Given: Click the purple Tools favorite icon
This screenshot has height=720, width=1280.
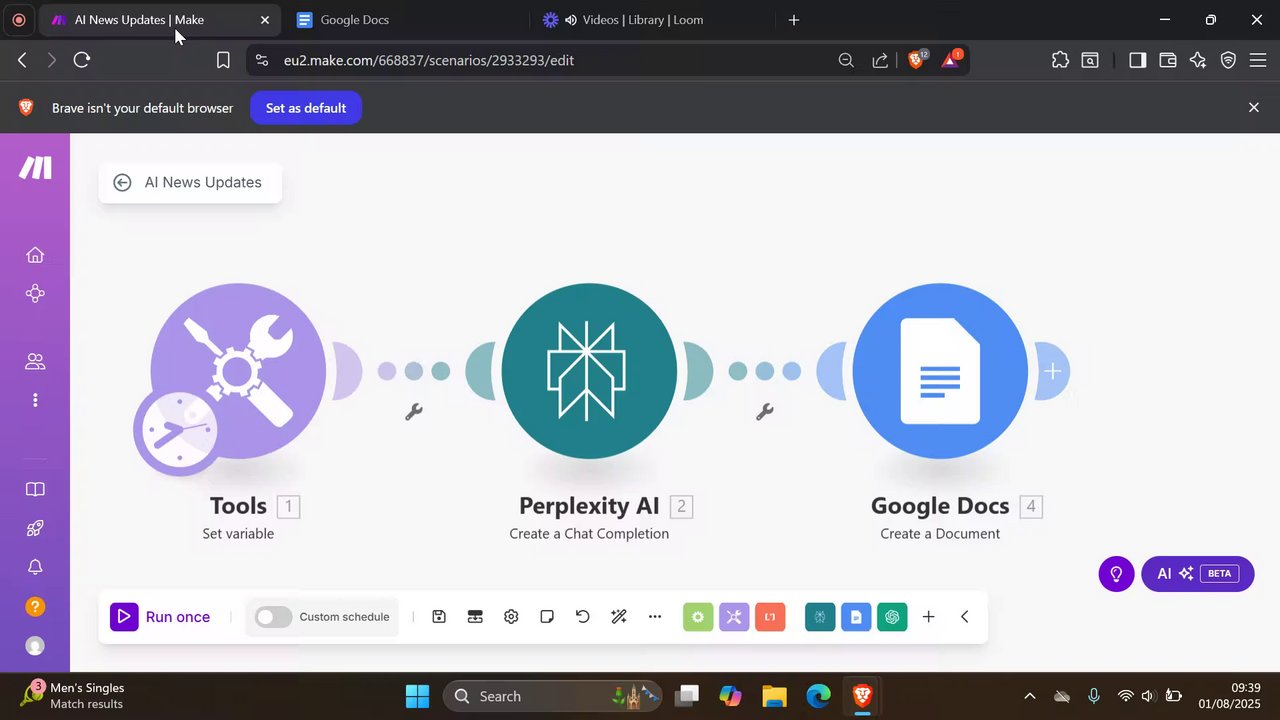Looking at the screenshot, I should point(734,617).
